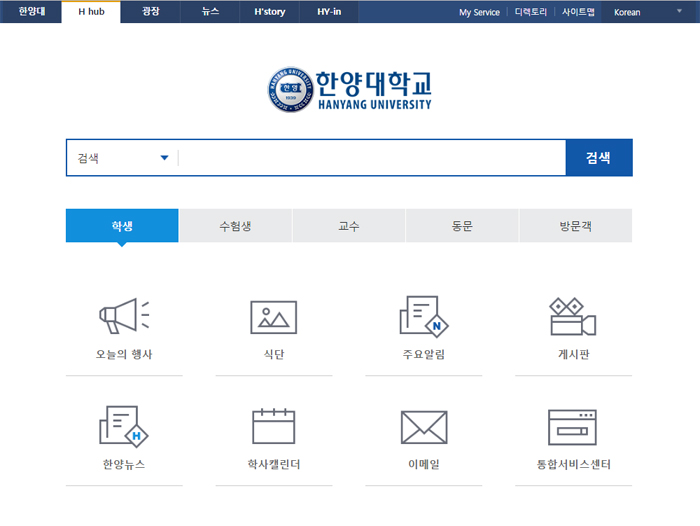Image resolution: width=700 pixels, height=526 pixels.
Task: Open the 식단 picture icon
Action: tap(274, 317)
